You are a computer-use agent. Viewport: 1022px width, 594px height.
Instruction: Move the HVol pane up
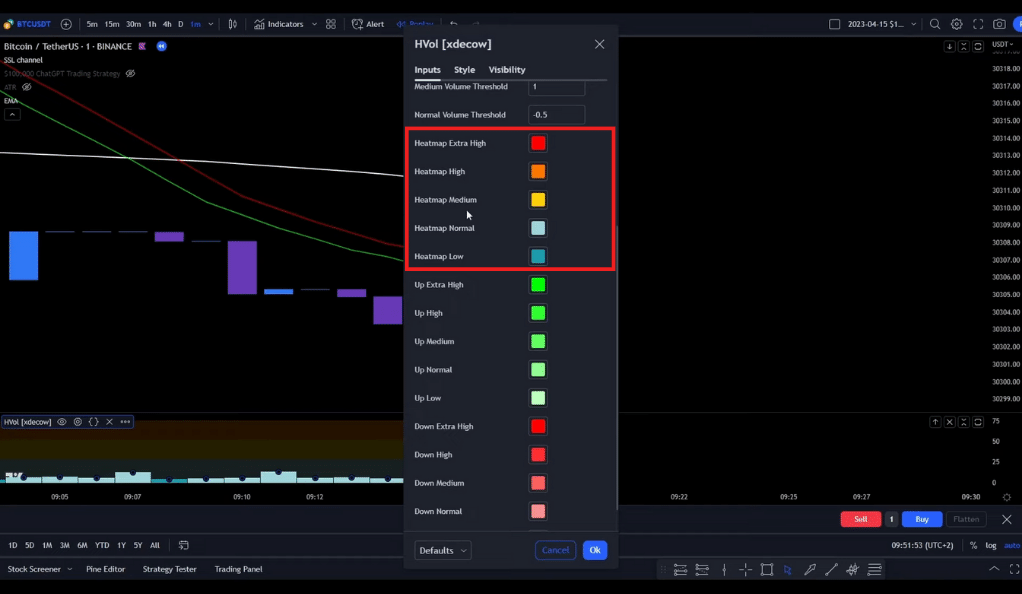935,422
